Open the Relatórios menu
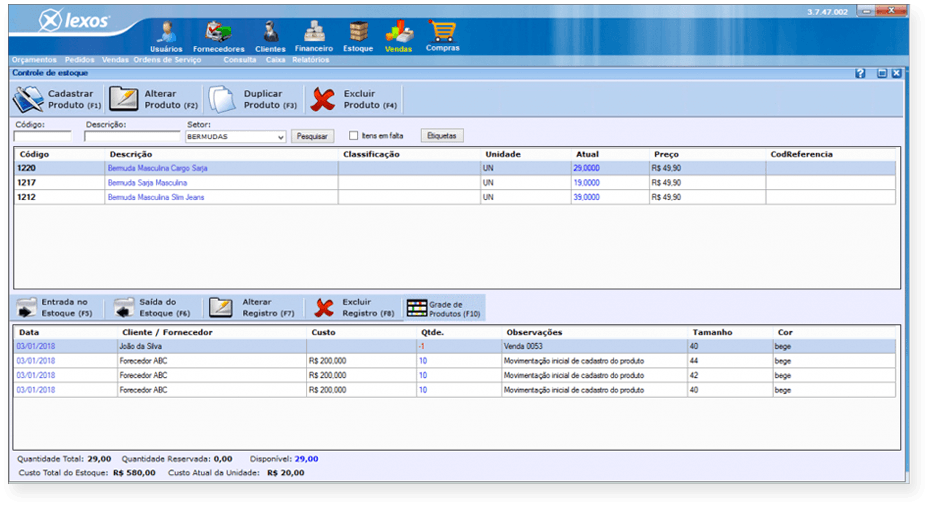The width and height of the screenshot is (930, 507). [310, 60]
